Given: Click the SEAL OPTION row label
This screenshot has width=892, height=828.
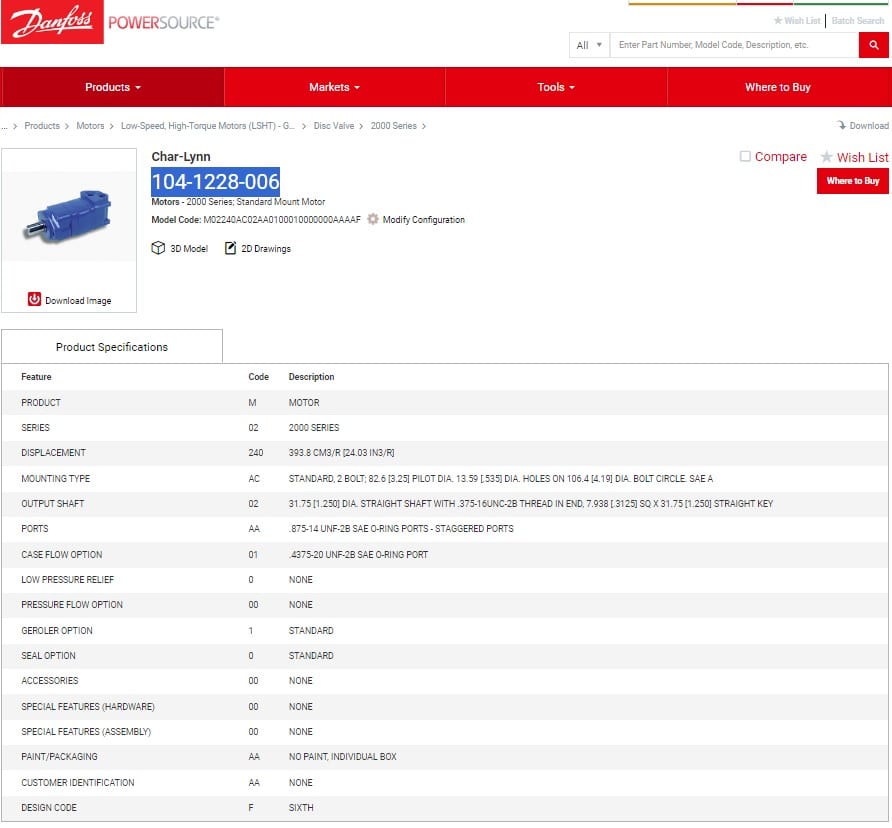Looking at the screenshot, I should [48, 656].
